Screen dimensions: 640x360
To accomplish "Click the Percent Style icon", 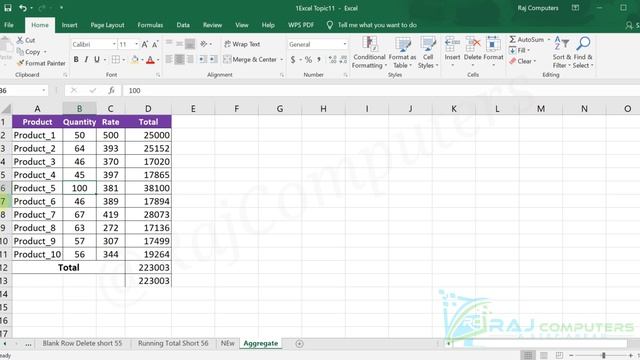I will [308, 60].
